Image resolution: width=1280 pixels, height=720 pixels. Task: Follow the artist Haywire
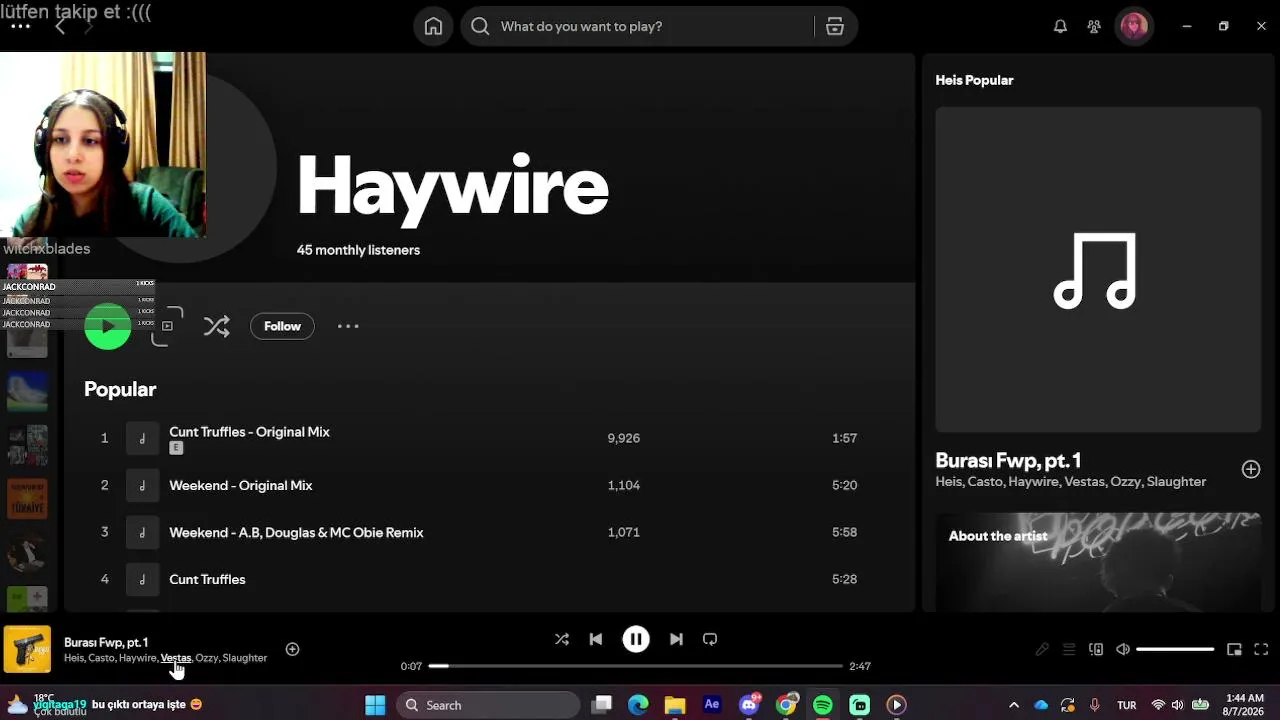282,326
